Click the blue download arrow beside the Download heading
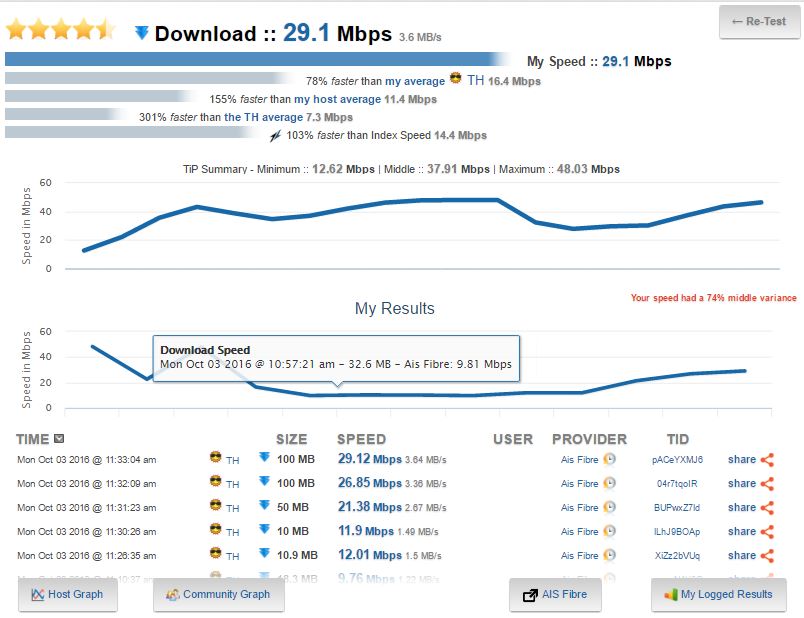This screenshot has width=804, height=618. click(141, 34)
